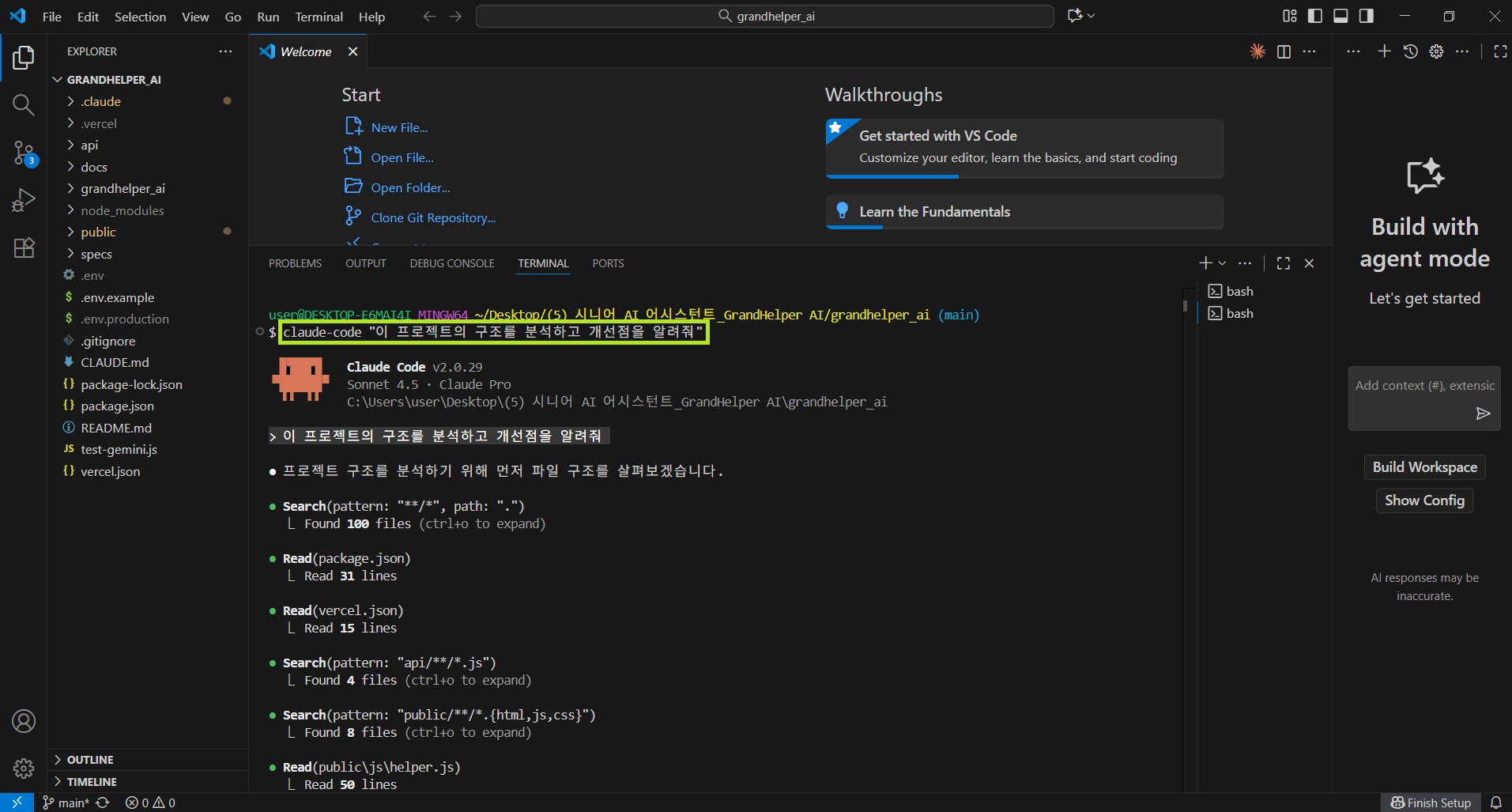
Task: Click the chat Add context input field
Action: click(1415, 386)
